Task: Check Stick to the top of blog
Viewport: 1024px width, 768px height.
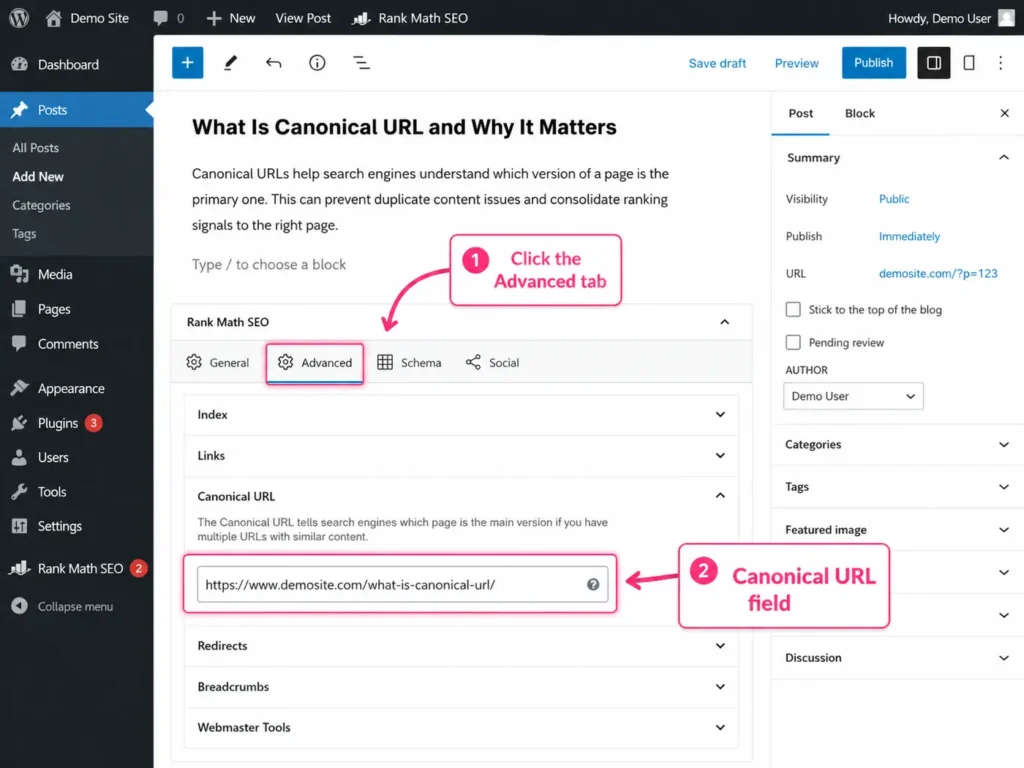Action: coord(793,310)
